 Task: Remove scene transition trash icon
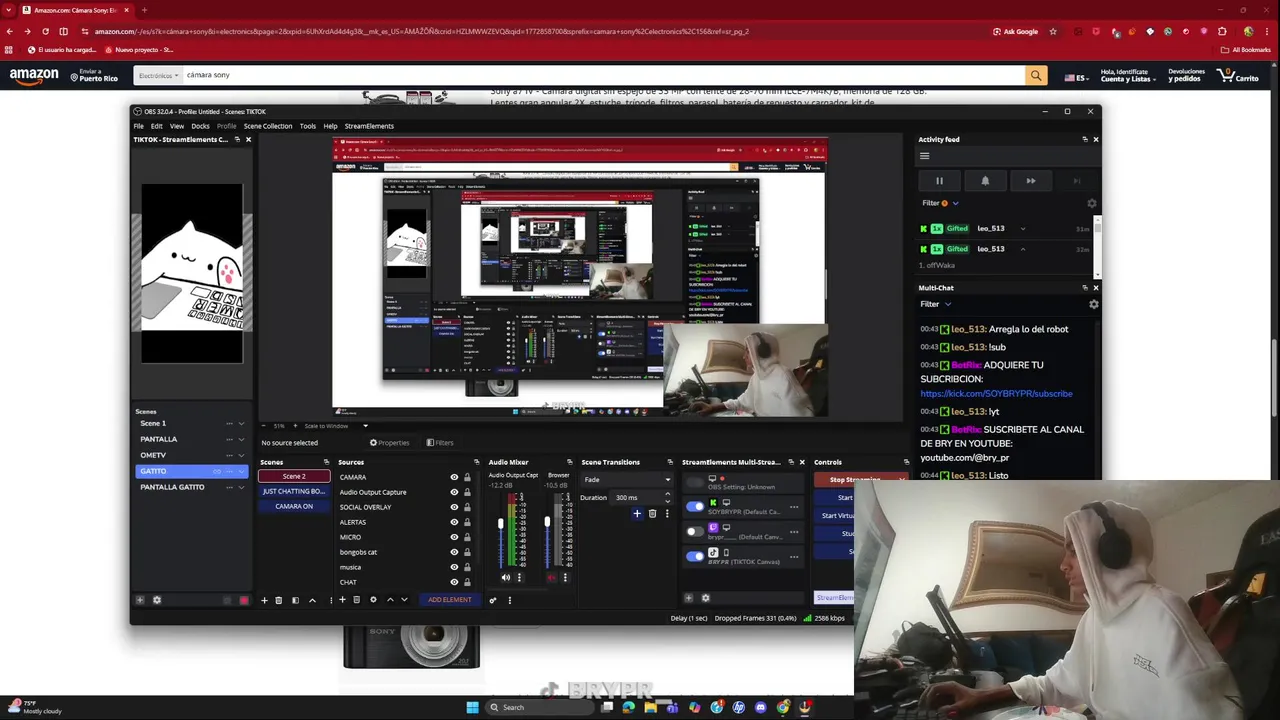coord(652,514)
